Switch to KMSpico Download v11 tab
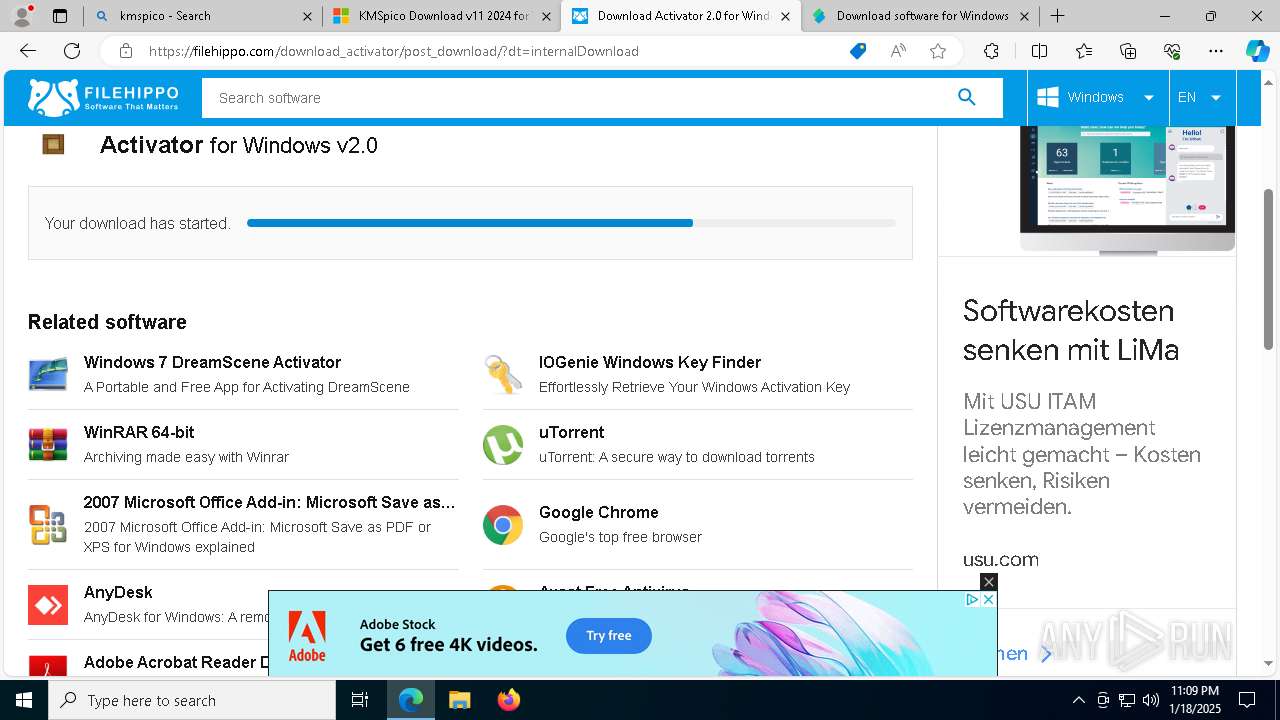The height and width of the screenshot is (720, 1280). (442, 16)
